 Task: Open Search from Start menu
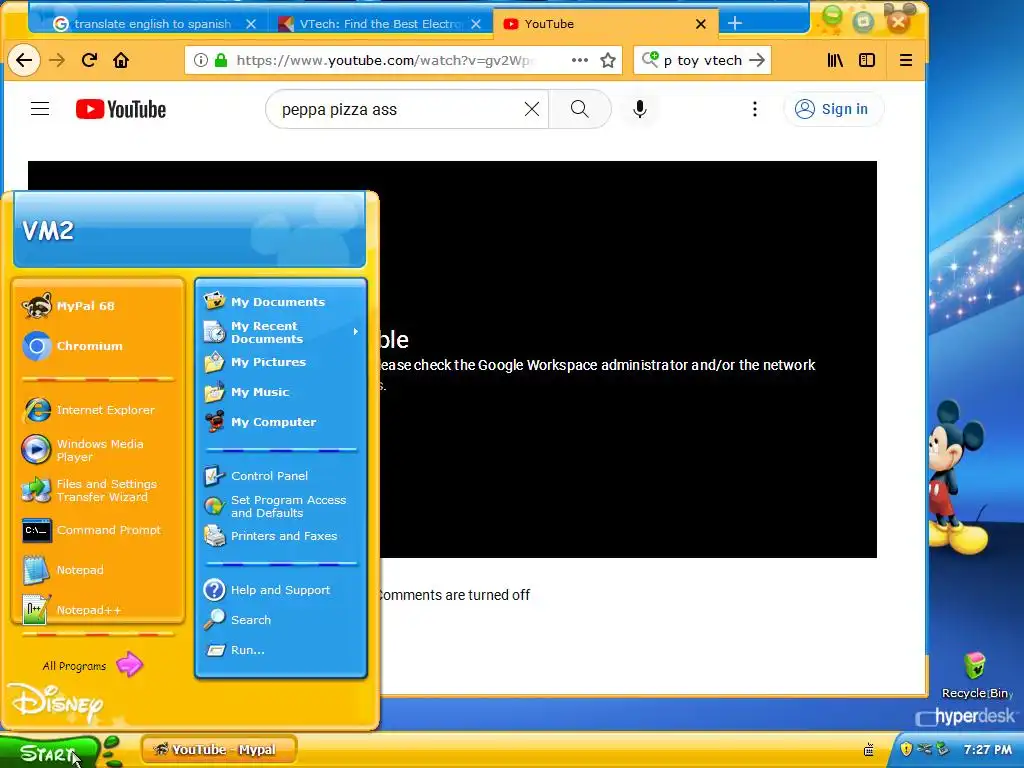281,620
